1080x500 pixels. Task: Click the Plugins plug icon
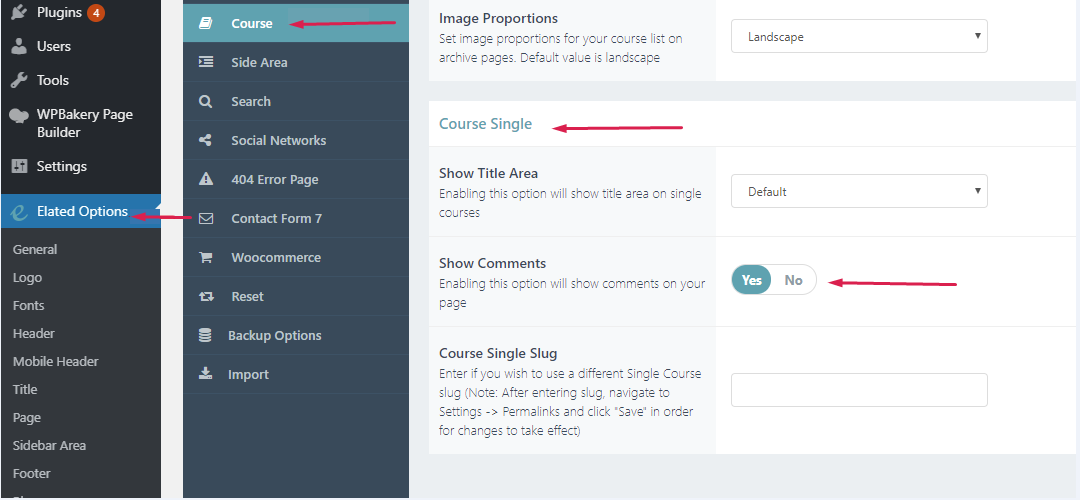tap(19, 12)
